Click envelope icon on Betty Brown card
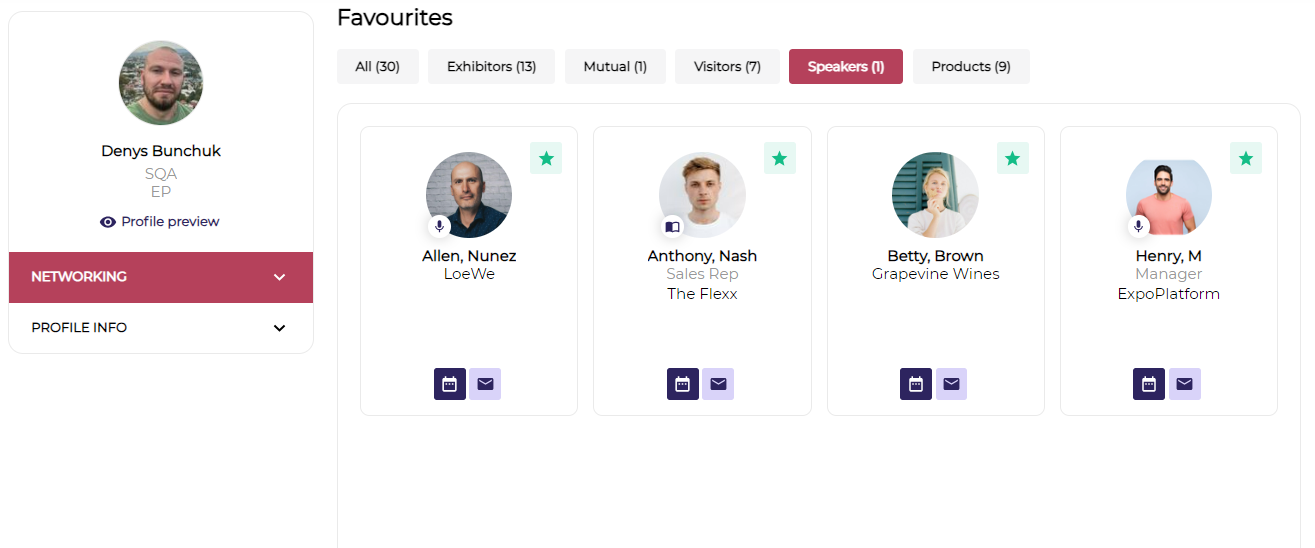Screen dimensions: 1315x548 951,384
